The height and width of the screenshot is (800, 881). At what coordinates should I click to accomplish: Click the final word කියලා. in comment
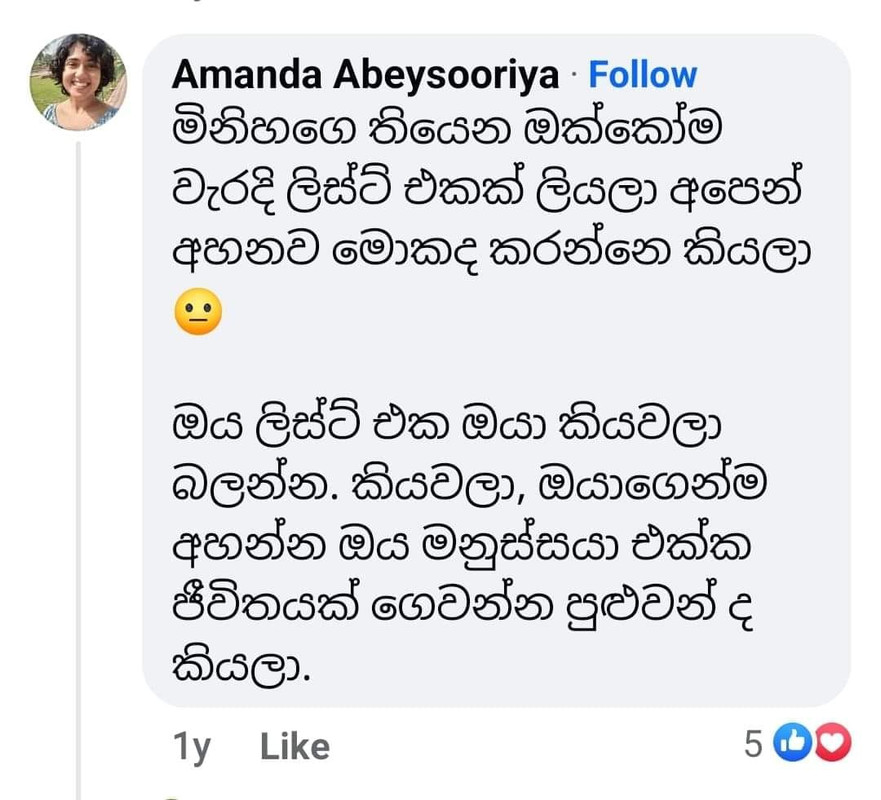(241, 667)
